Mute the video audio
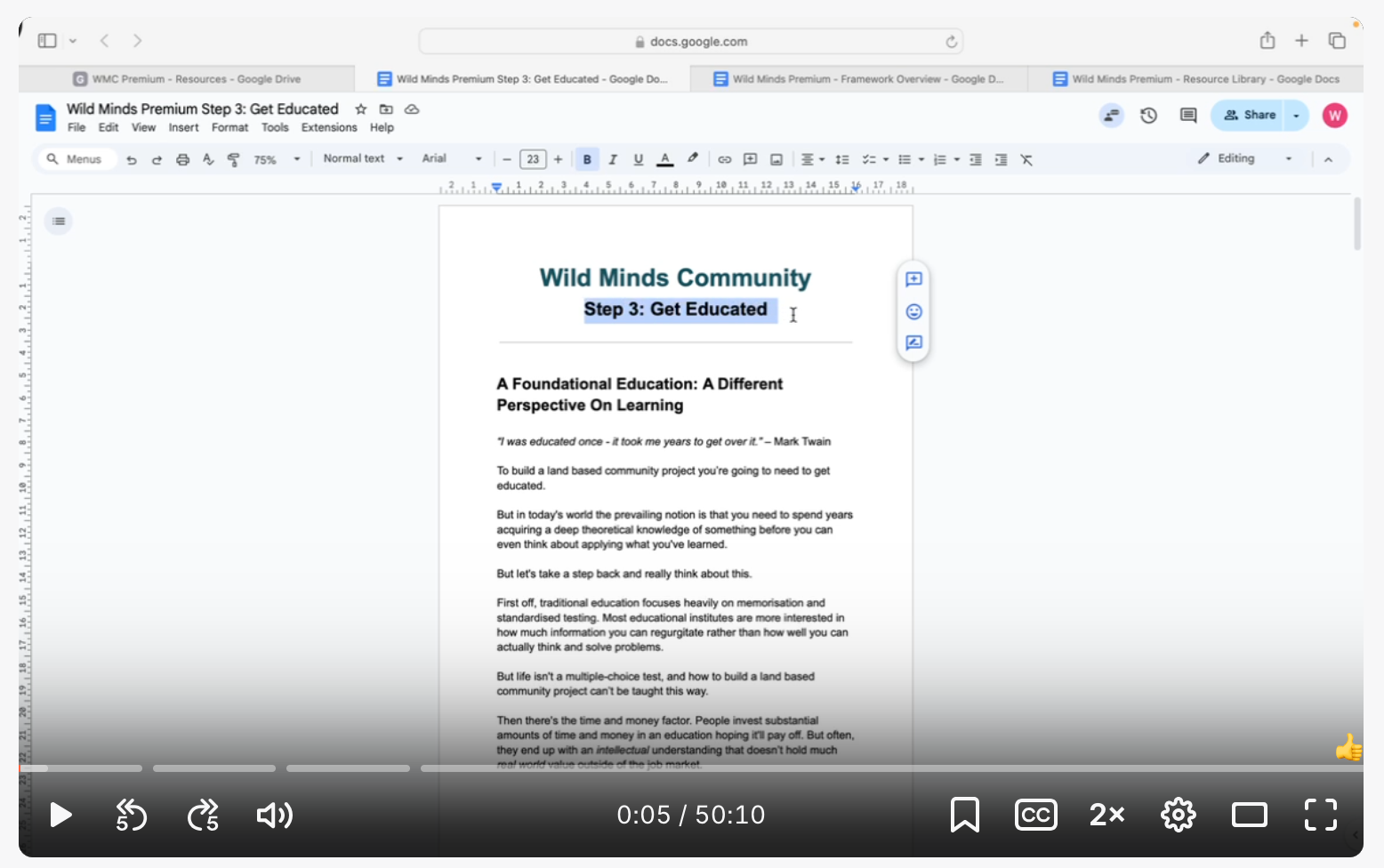 275,815
